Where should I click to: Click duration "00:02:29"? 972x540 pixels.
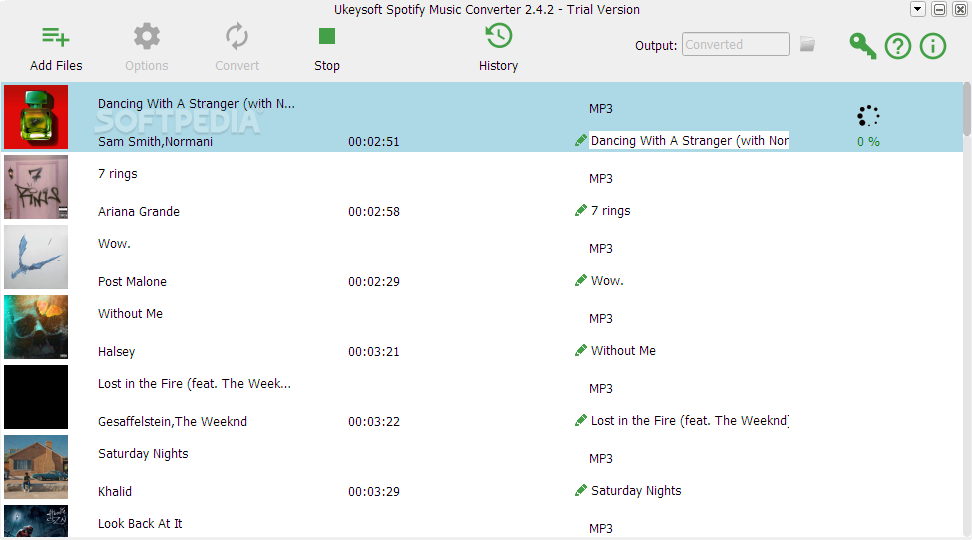(374, 282)
